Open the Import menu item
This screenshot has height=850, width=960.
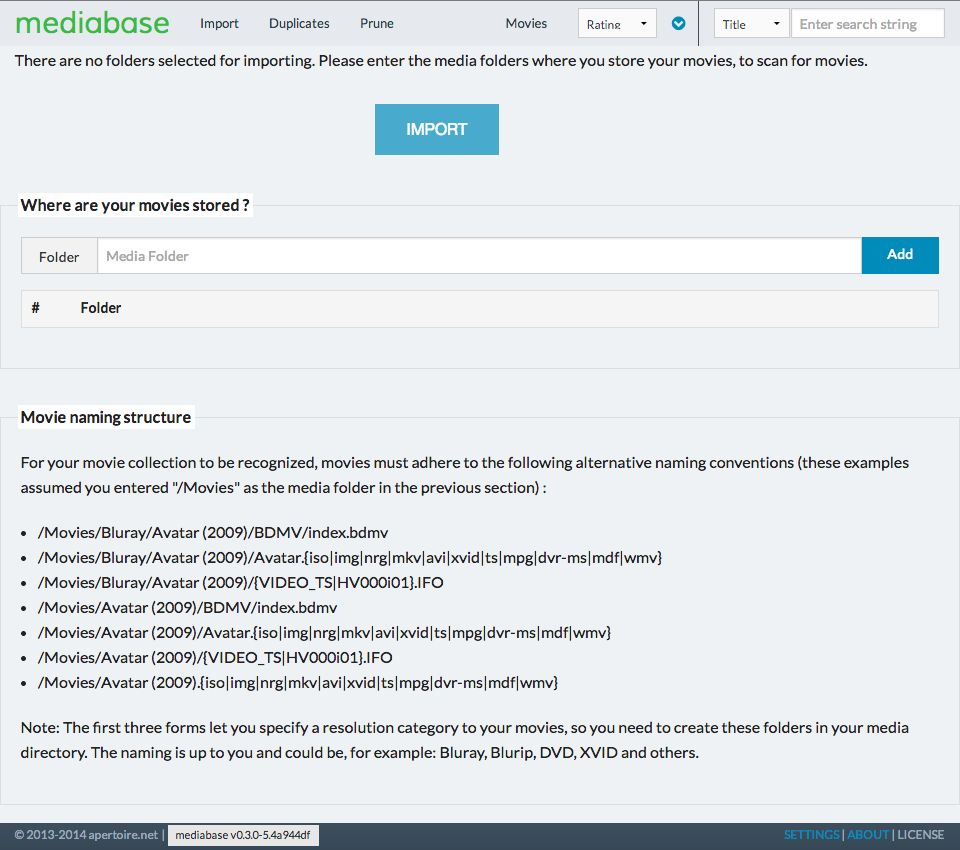tap(219, 23)
